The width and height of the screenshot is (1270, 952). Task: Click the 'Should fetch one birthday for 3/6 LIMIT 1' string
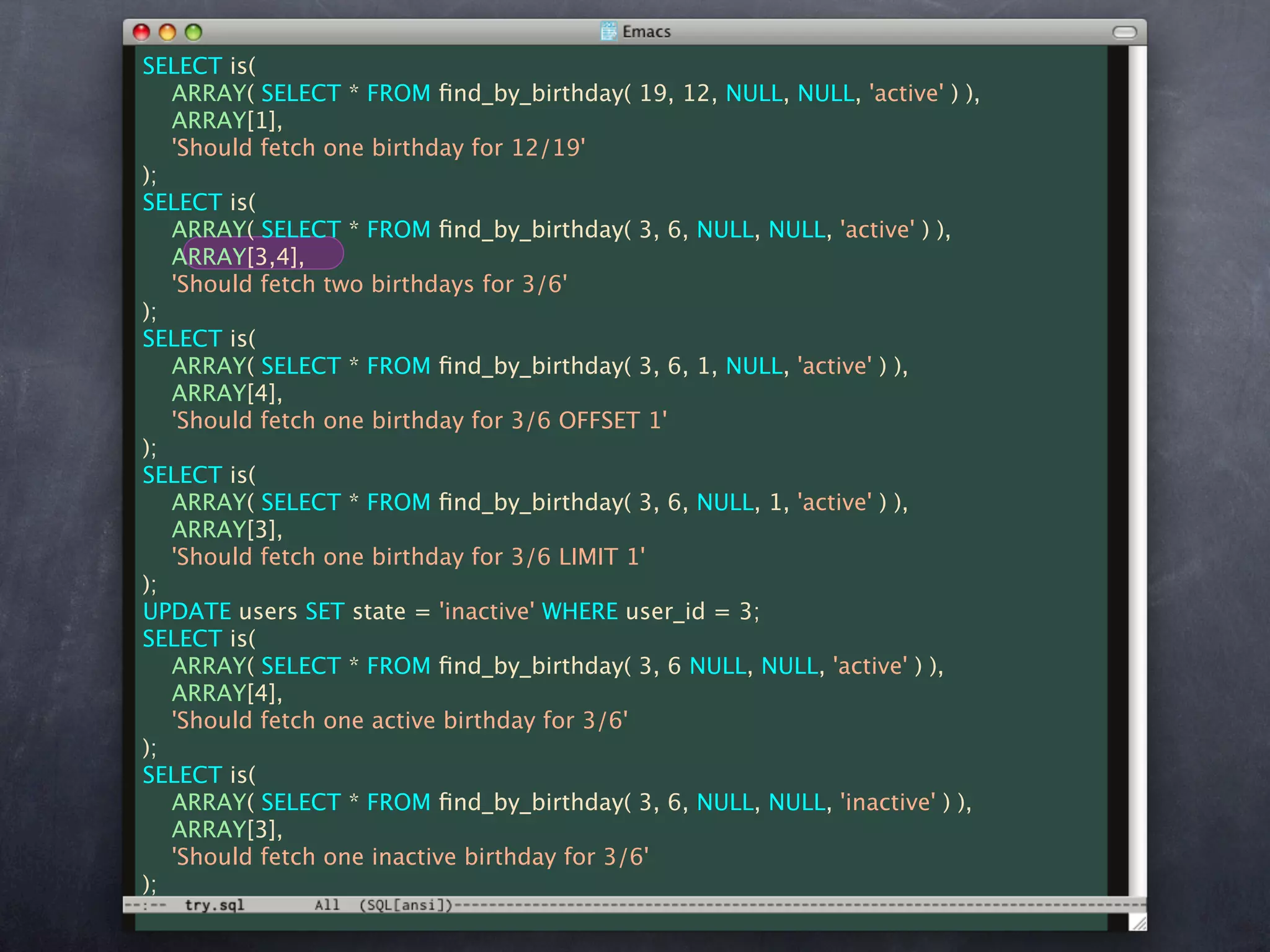408,557
